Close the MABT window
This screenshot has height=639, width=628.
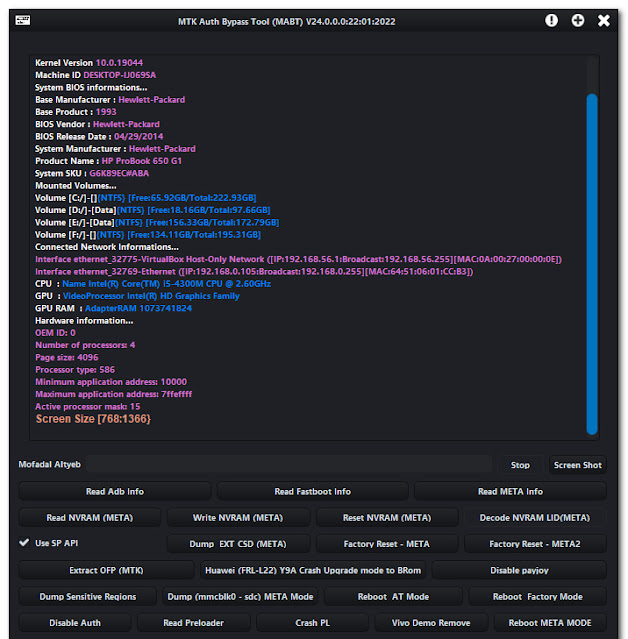point(604,20)
